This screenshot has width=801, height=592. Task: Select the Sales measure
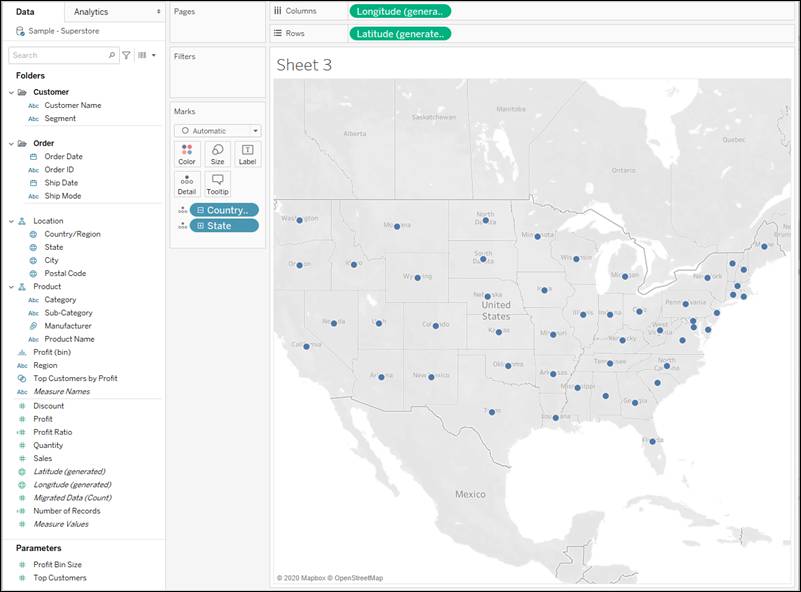pyautogui.click(x=42, y=459)
